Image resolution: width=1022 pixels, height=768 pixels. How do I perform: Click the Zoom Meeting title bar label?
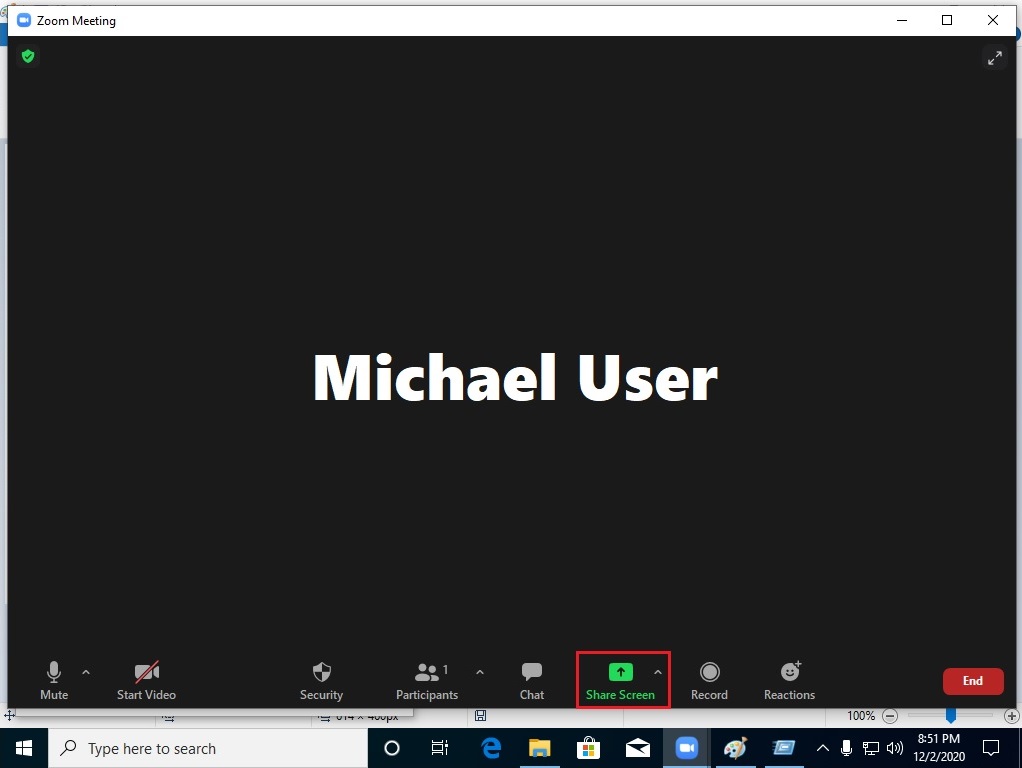(x=78, y=20)
